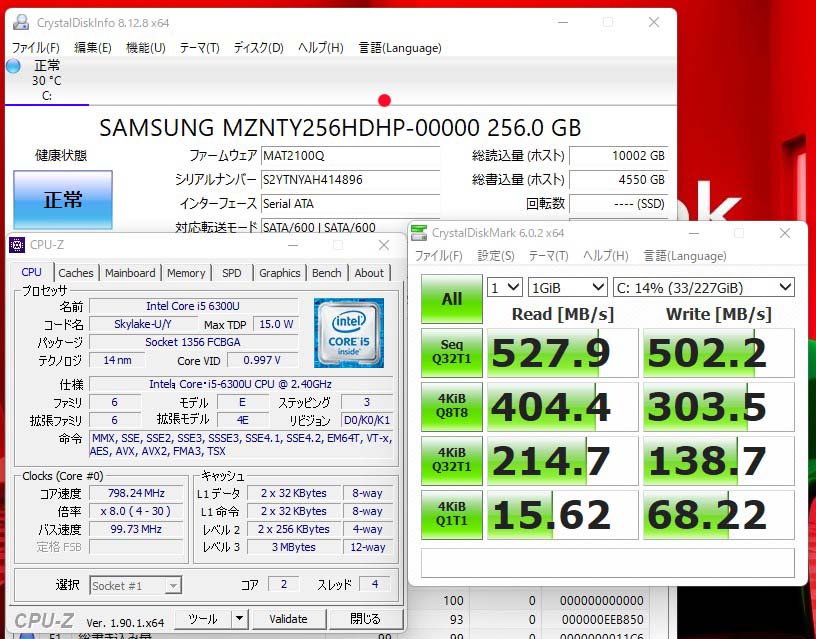816x639 pixels.
Task: Click the Seq write result 502.2
Action: click(x=719, y=352)
